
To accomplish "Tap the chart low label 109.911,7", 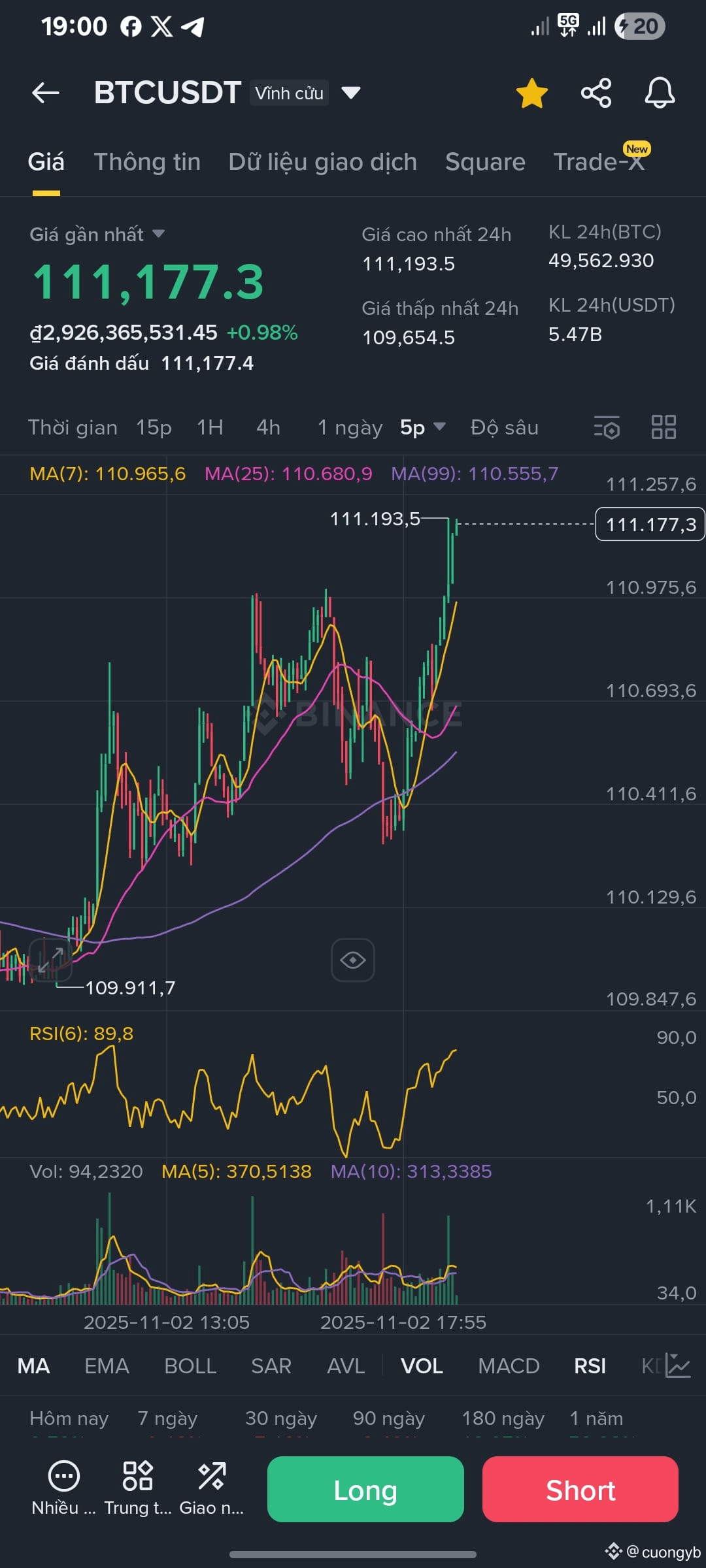I will [130, 987].
